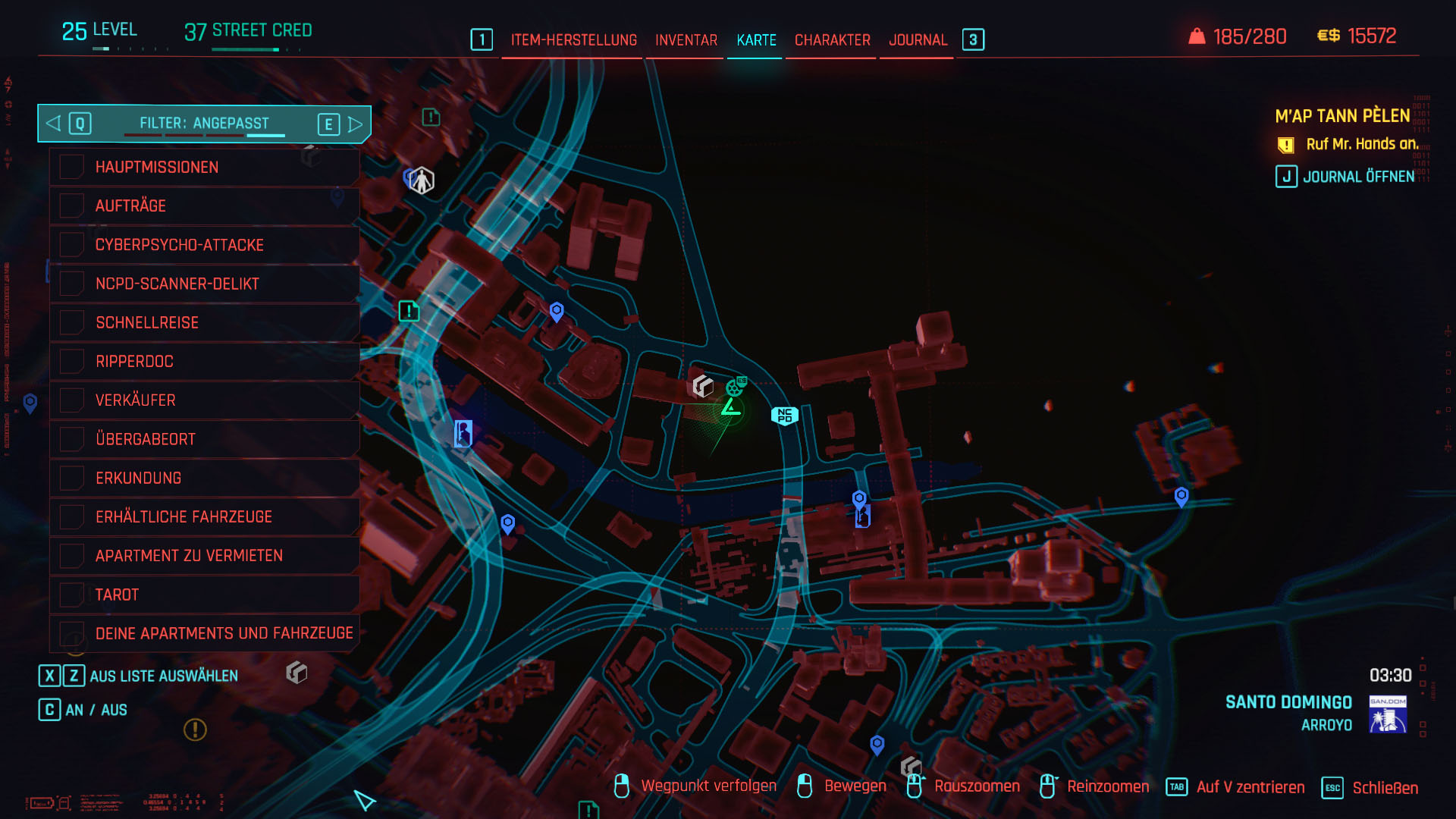Select the fast travel pin at far right
The width and height of the screenshot is (1456, 819).
pos(1181,497)
